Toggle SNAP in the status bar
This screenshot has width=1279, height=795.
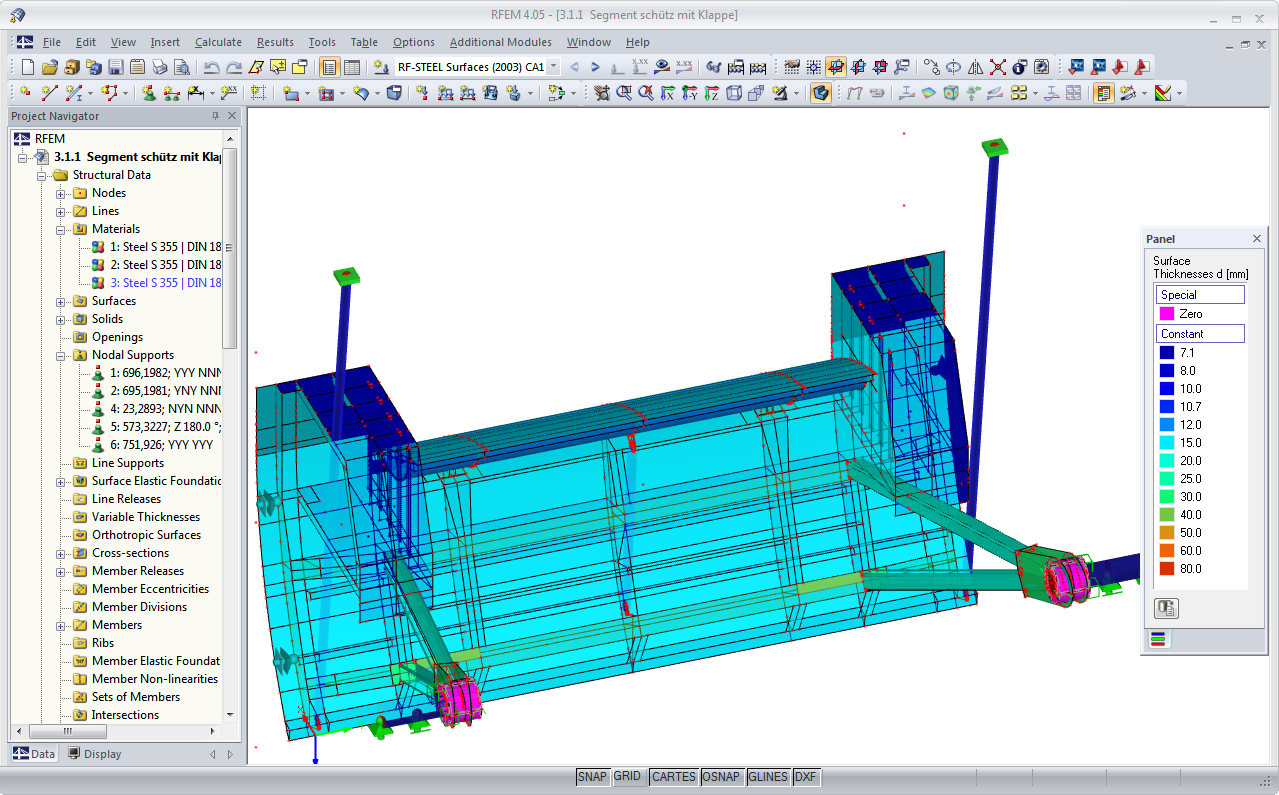click(x=591, y=776)
